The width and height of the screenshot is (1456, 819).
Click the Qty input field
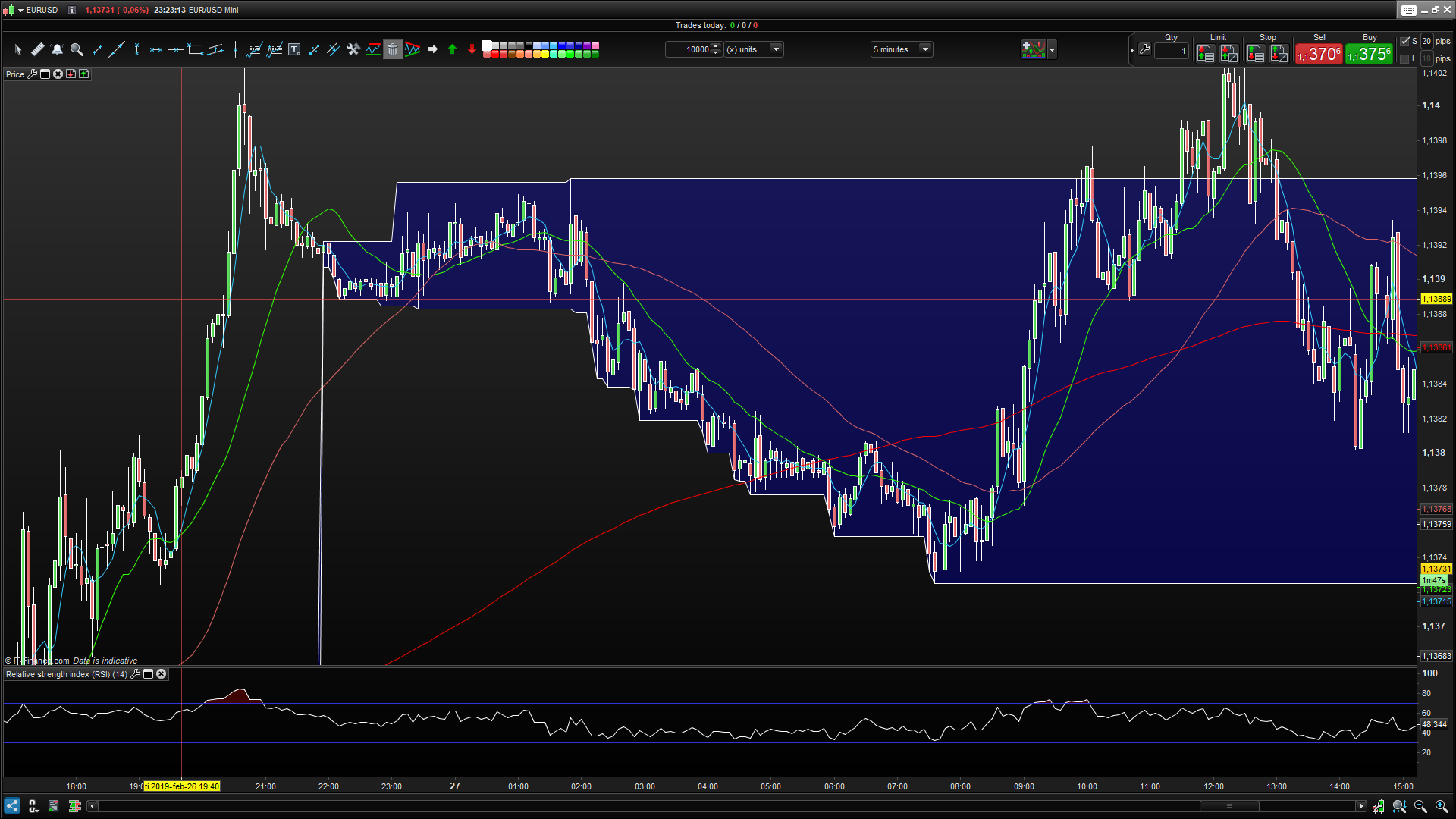coord(1172,51)
